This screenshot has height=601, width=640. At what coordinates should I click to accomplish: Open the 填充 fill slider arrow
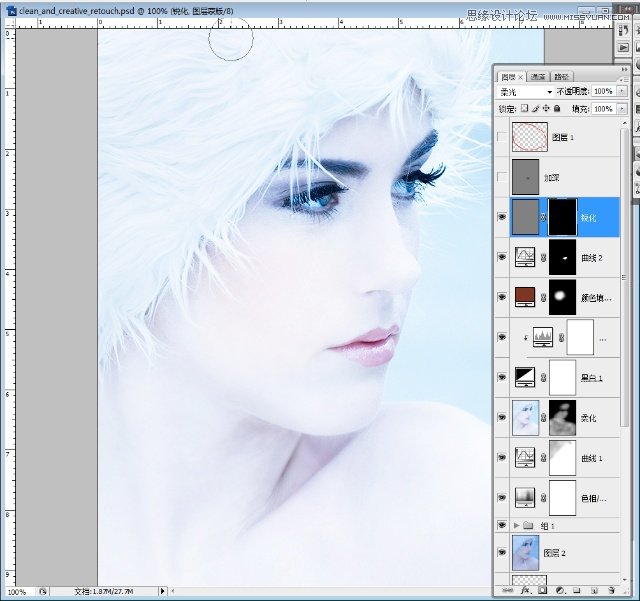tap(622, 109)
